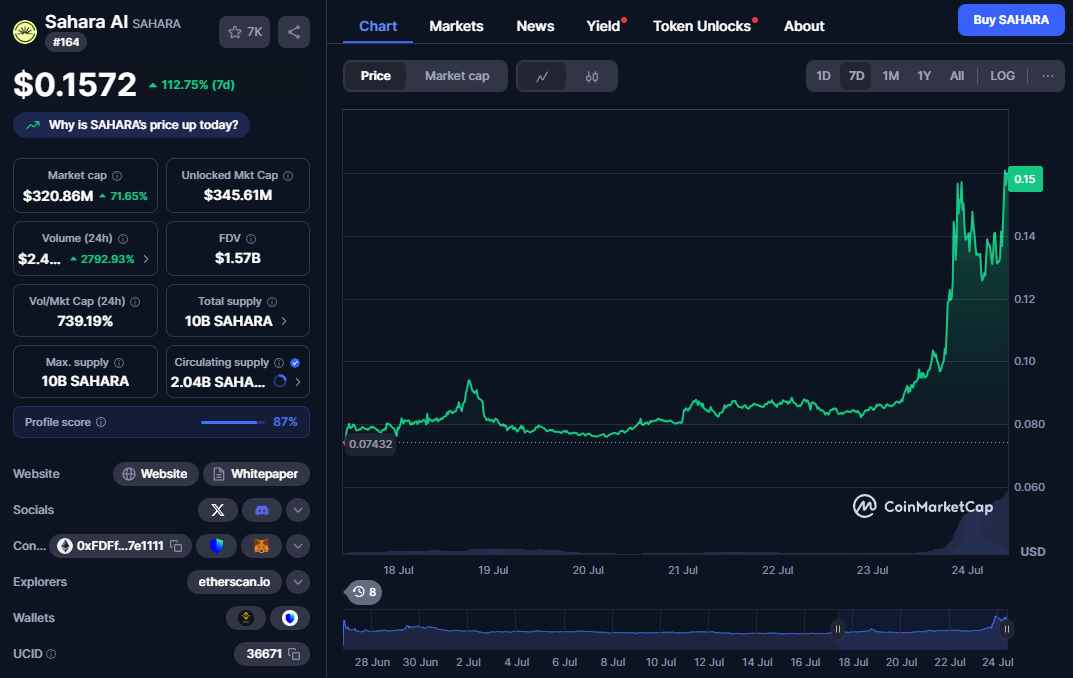Open the Market cap info tooltip icon
This screenshot has height=678, width=1073.
point(117,176)
